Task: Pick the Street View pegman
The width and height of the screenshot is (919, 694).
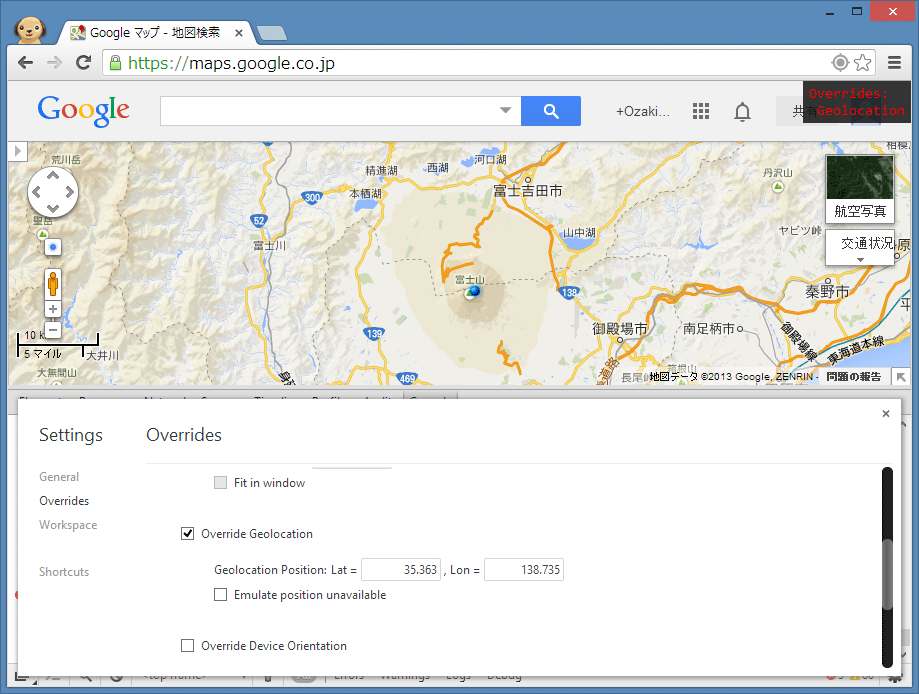Action: (x=53, y=284)
